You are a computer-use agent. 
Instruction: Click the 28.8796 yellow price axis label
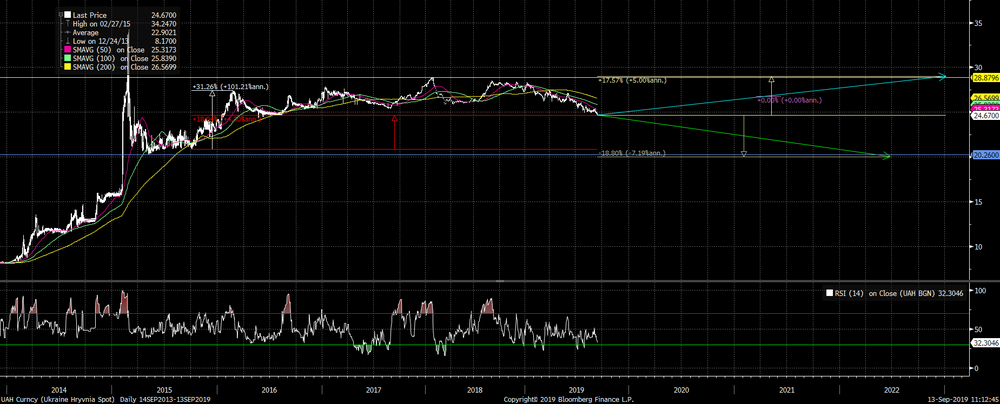[984, 77]
